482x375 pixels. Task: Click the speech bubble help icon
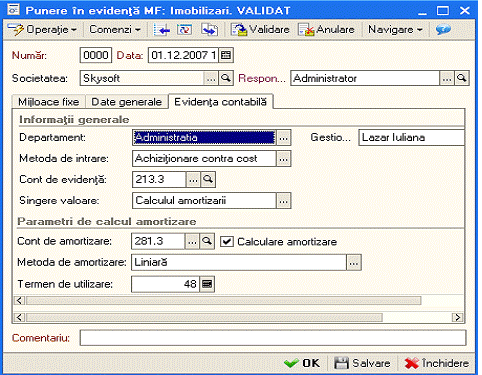tap(443, 30)
